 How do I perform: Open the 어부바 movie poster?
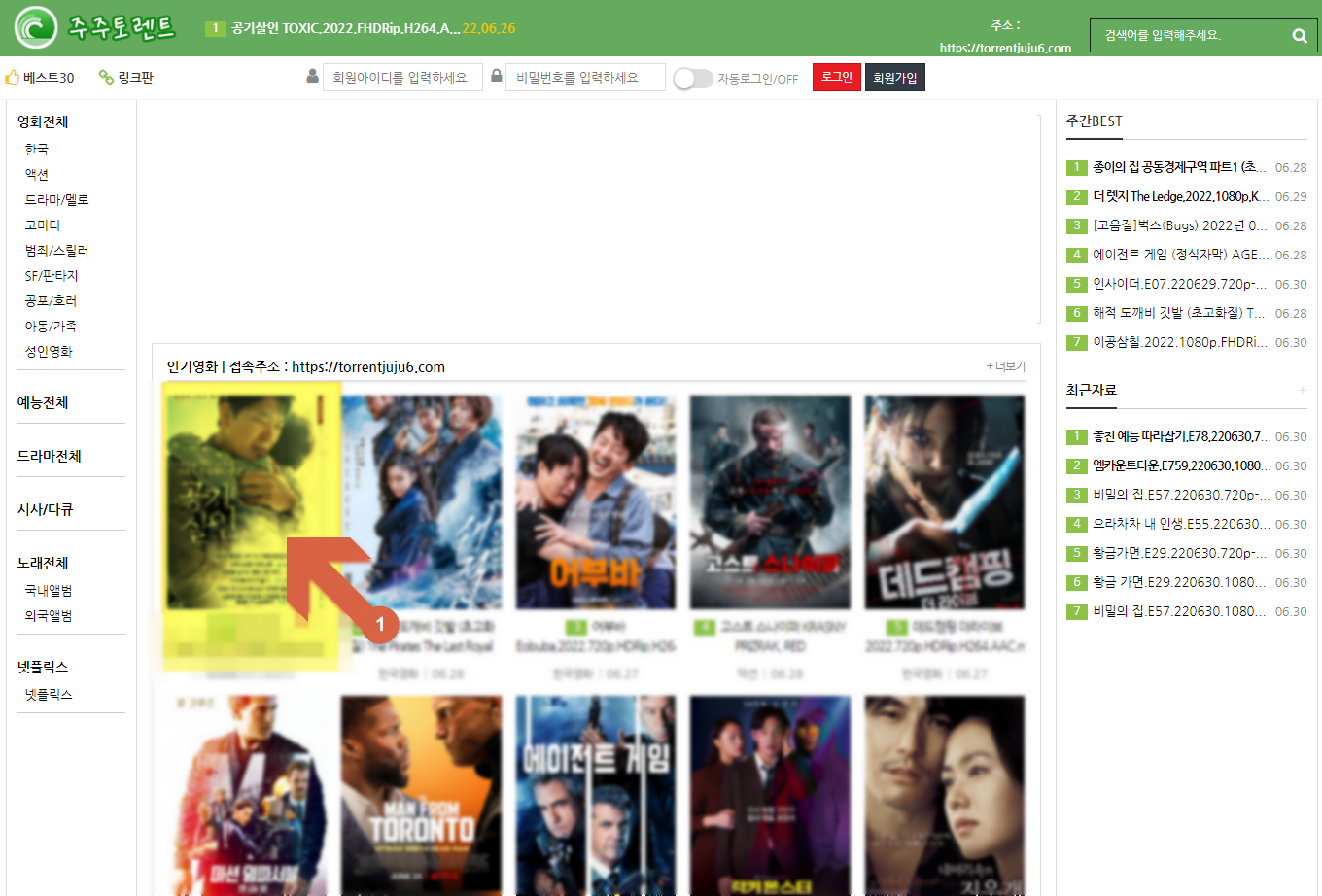tap(596, 501)
